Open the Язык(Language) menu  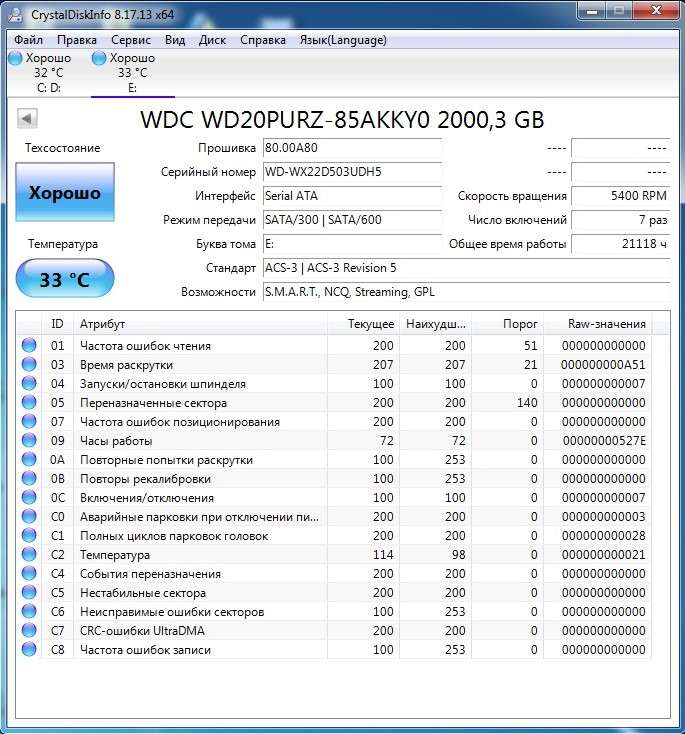coord(343,40)
